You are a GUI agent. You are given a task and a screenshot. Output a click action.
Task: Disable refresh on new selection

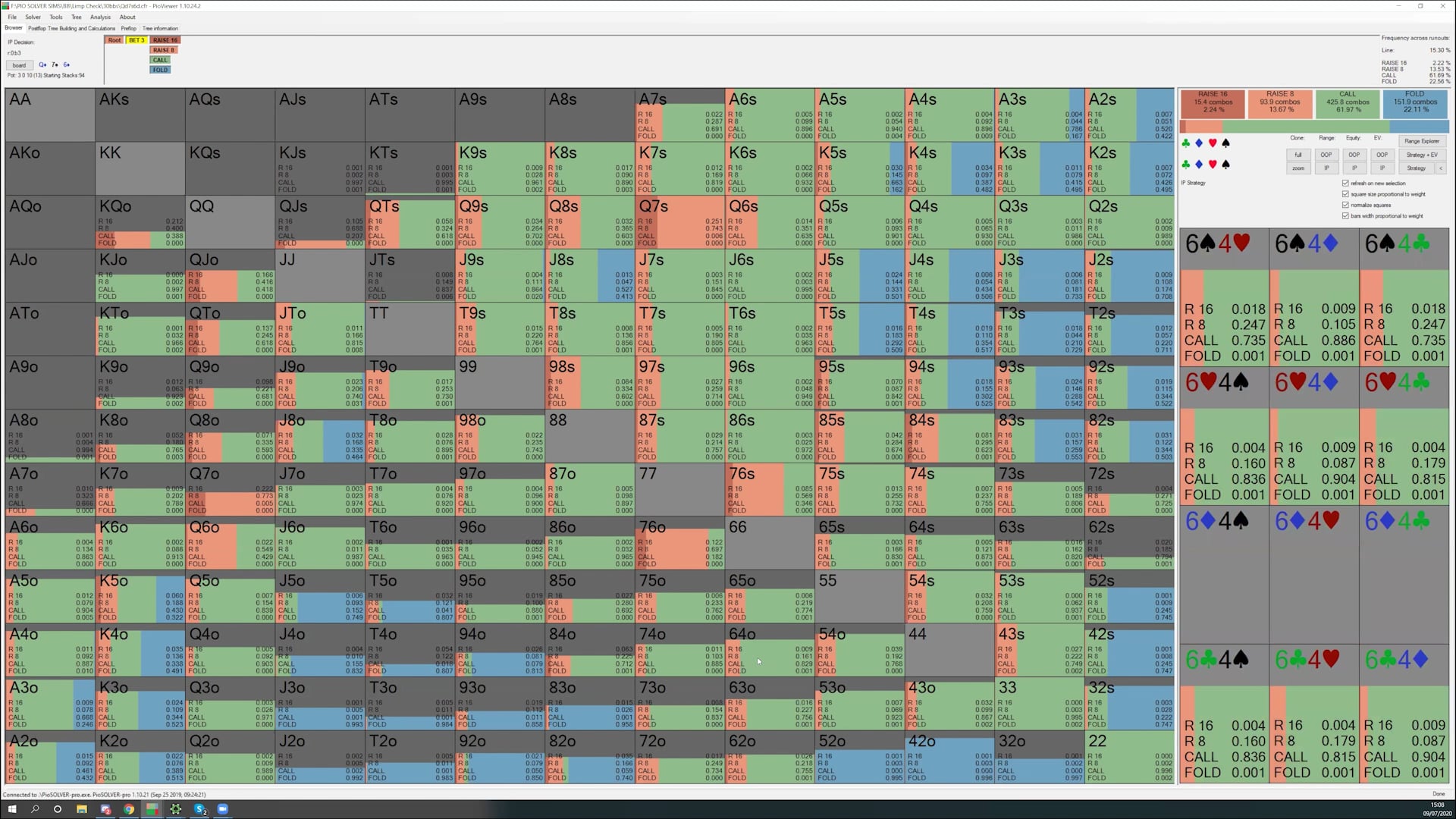click(x=1345, y=184)
